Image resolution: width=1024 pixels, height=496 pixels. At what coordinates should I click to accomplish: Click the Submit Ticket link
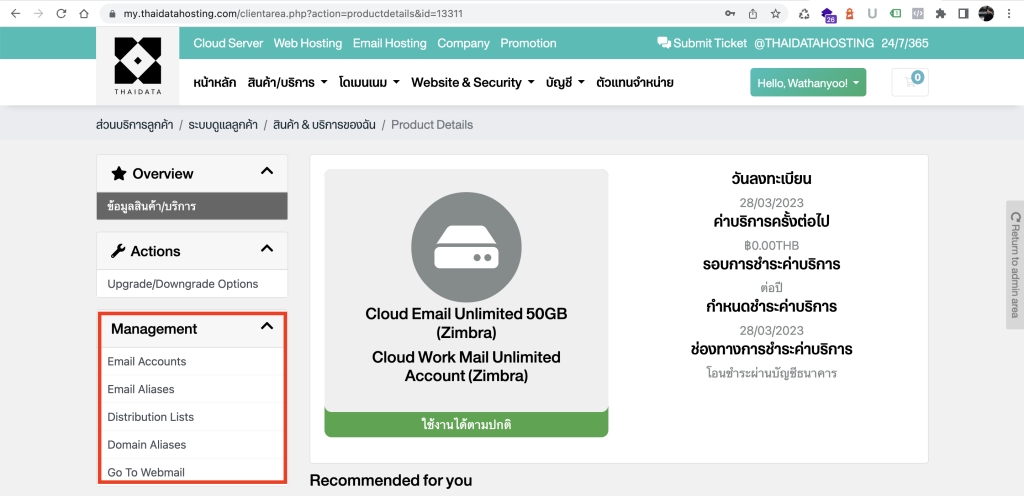[x=701, y=43]
